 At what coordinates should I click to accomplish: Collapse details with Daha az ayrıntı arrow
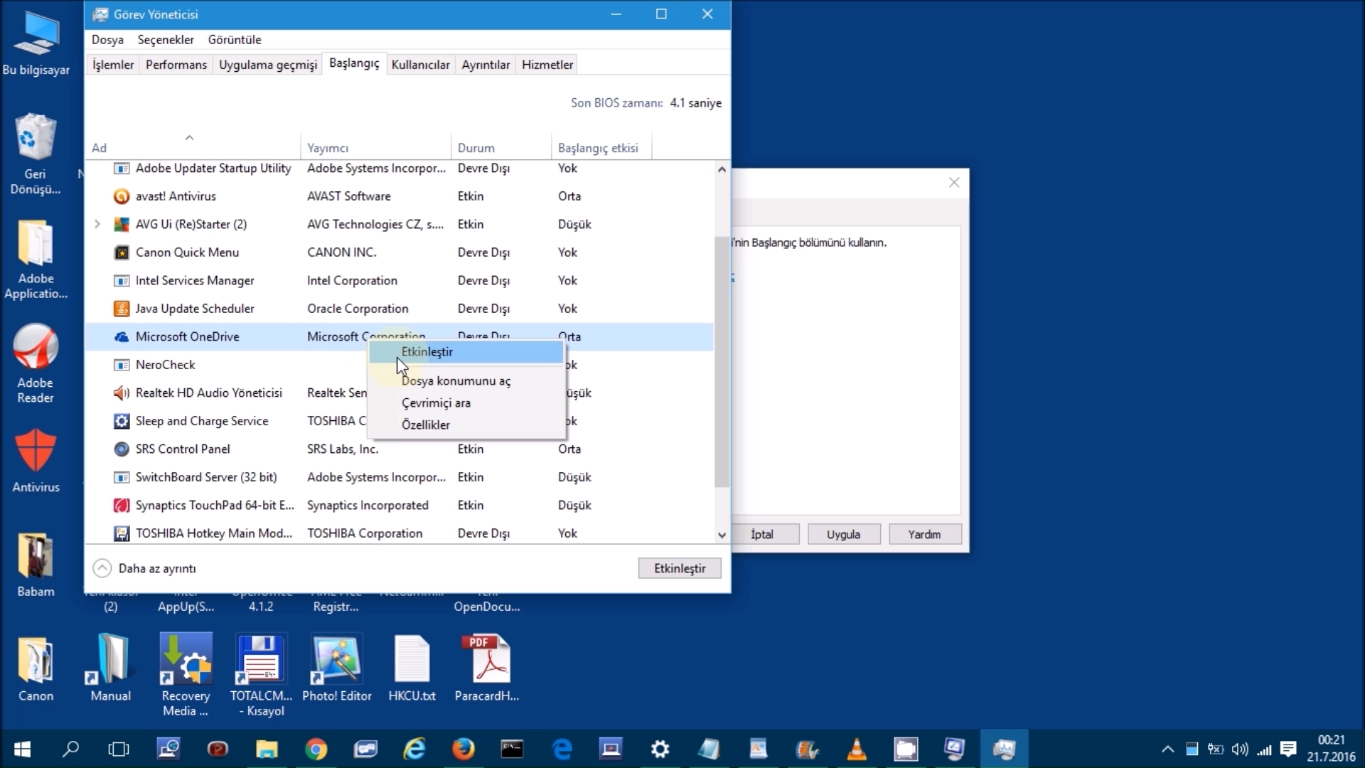[x=102, y=568]
